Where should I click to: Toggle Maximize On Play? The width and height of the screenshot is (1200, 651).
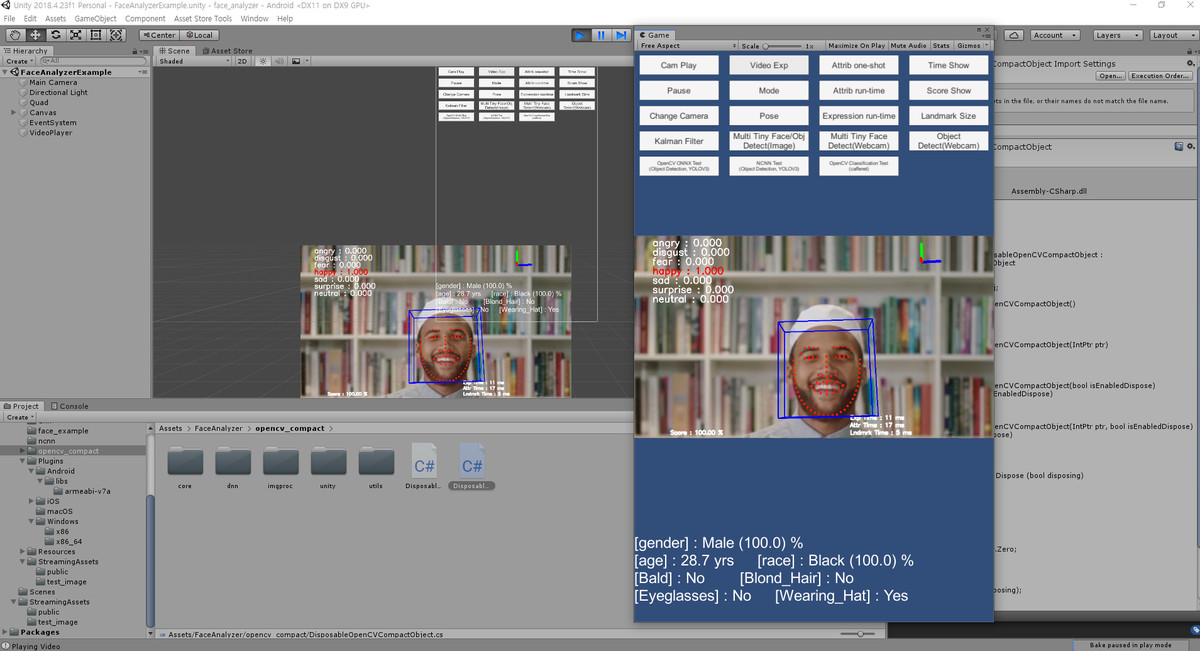click(x=856, y=46)
